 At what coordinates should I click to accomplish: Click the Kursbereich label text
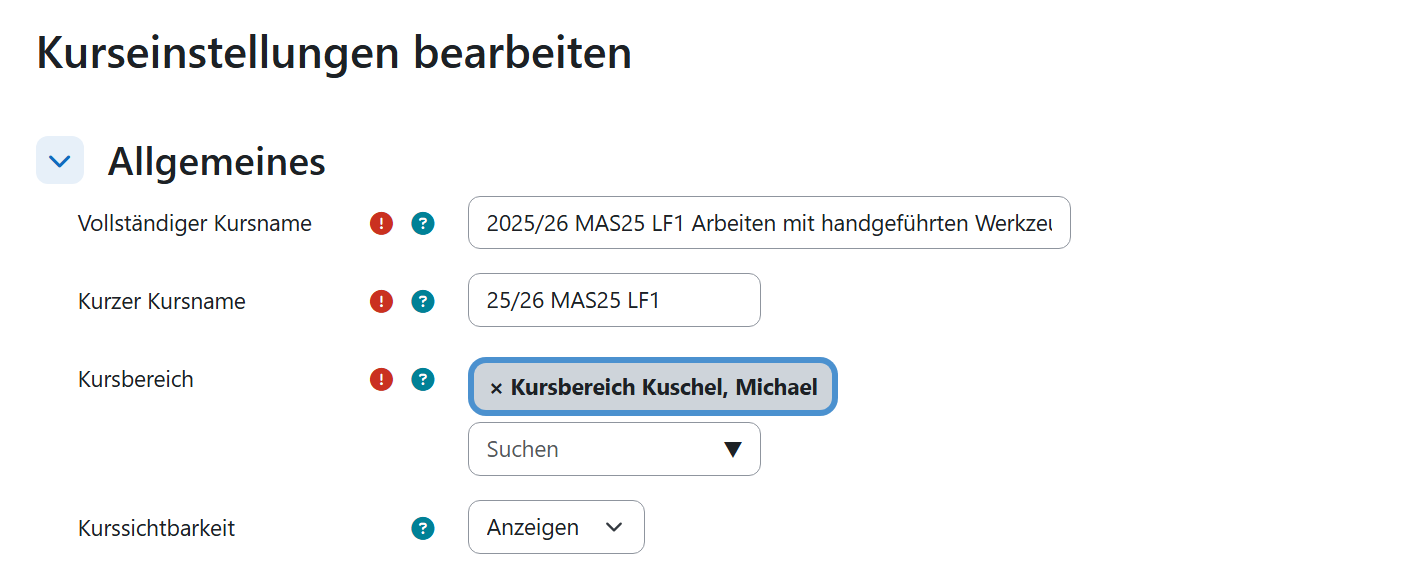click(136, 379)
